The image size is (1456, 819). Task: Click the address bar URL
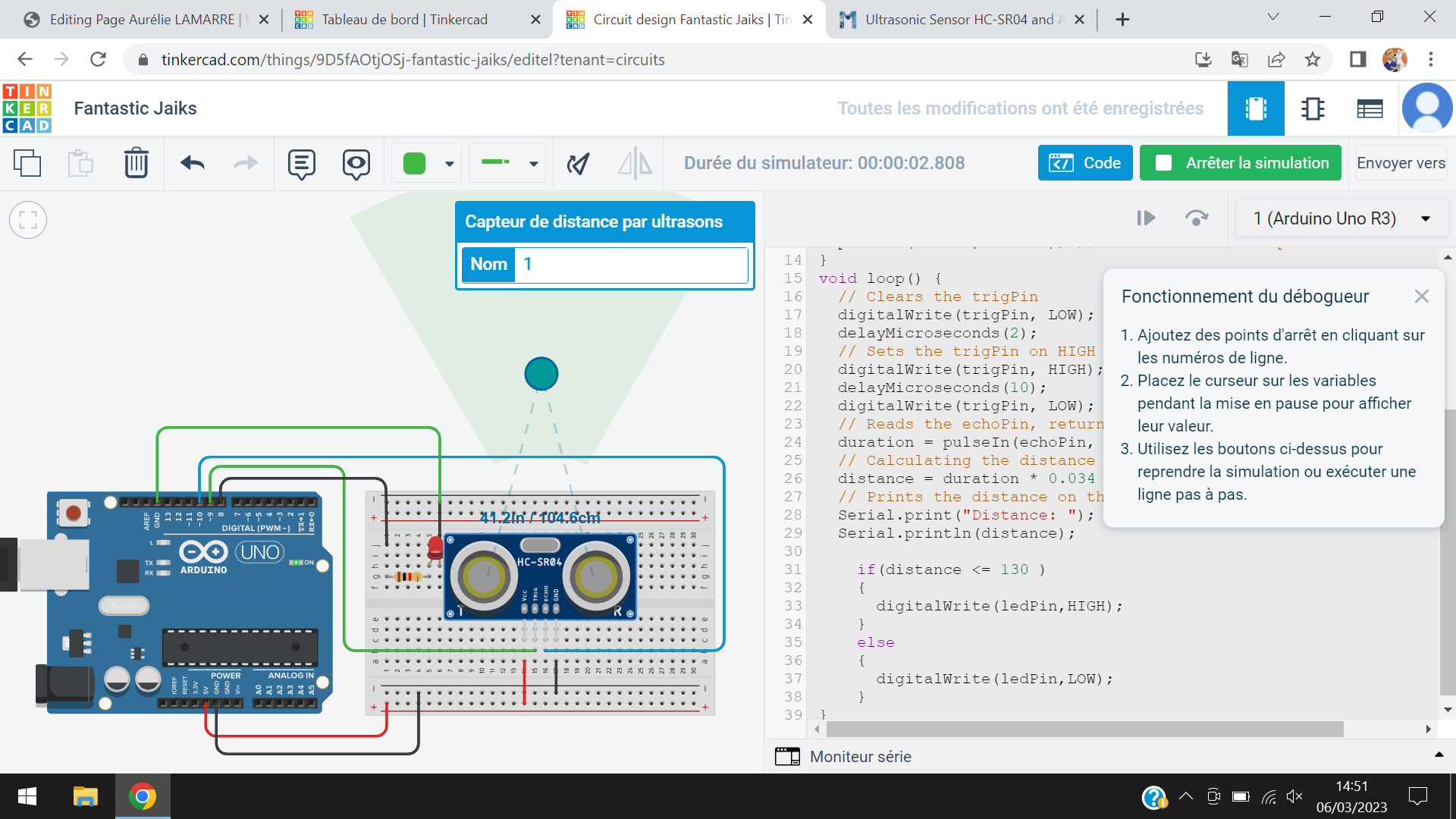[x=413, y=60]
